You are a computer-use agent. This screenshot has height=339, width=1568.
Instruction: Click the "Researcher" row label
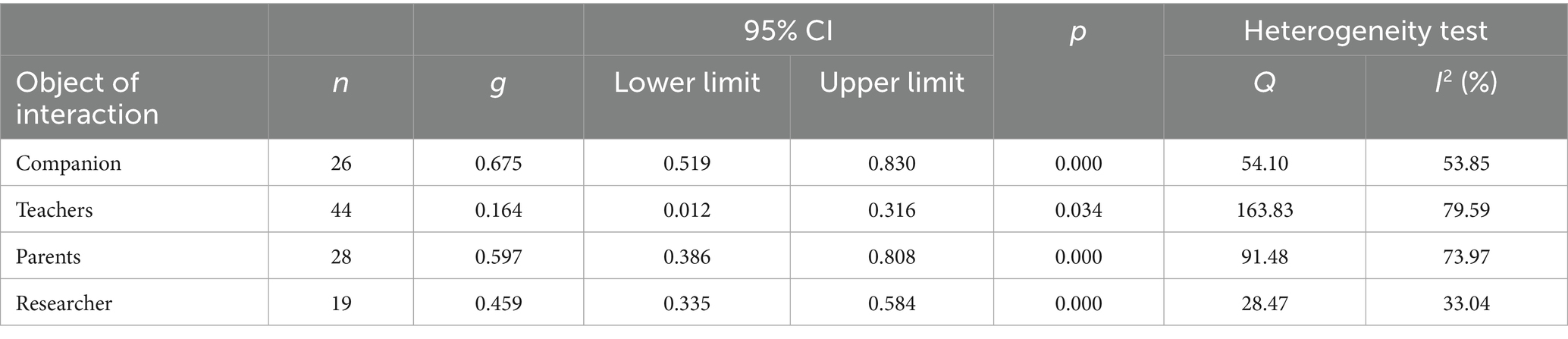click(x=64, y=303)
